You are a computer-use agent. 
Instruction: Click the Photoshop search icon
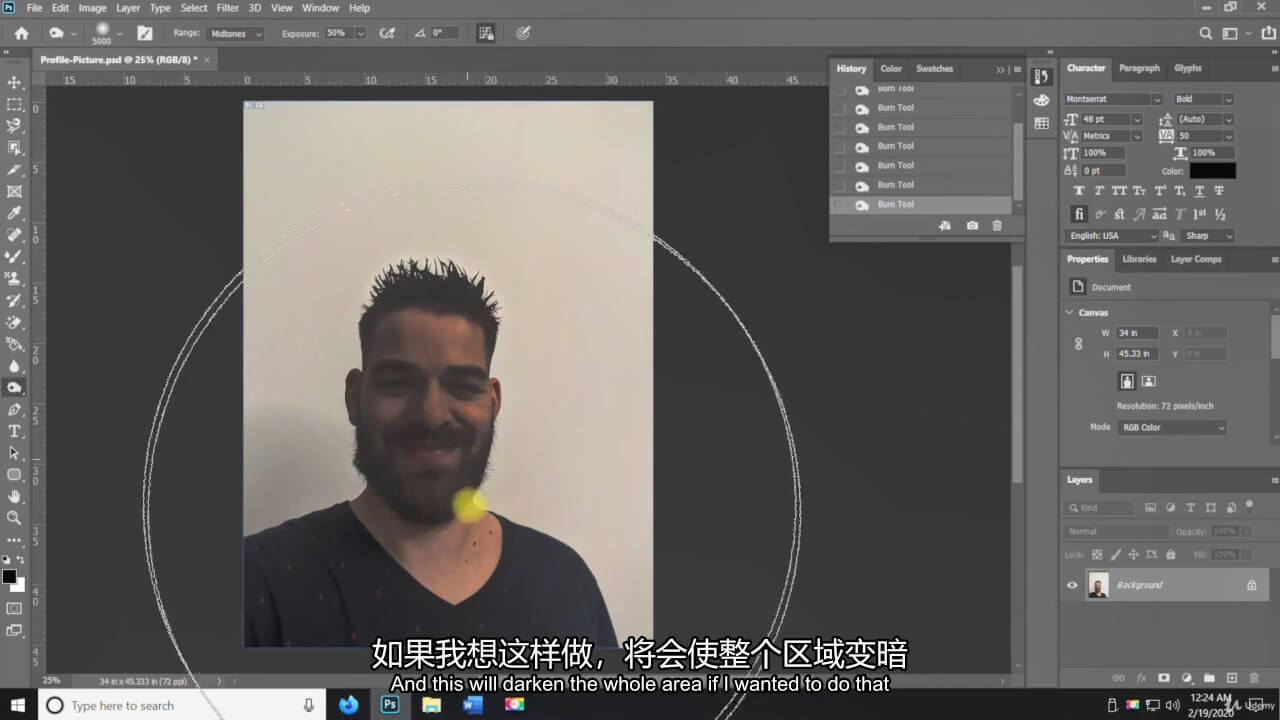click(1206, 33)
